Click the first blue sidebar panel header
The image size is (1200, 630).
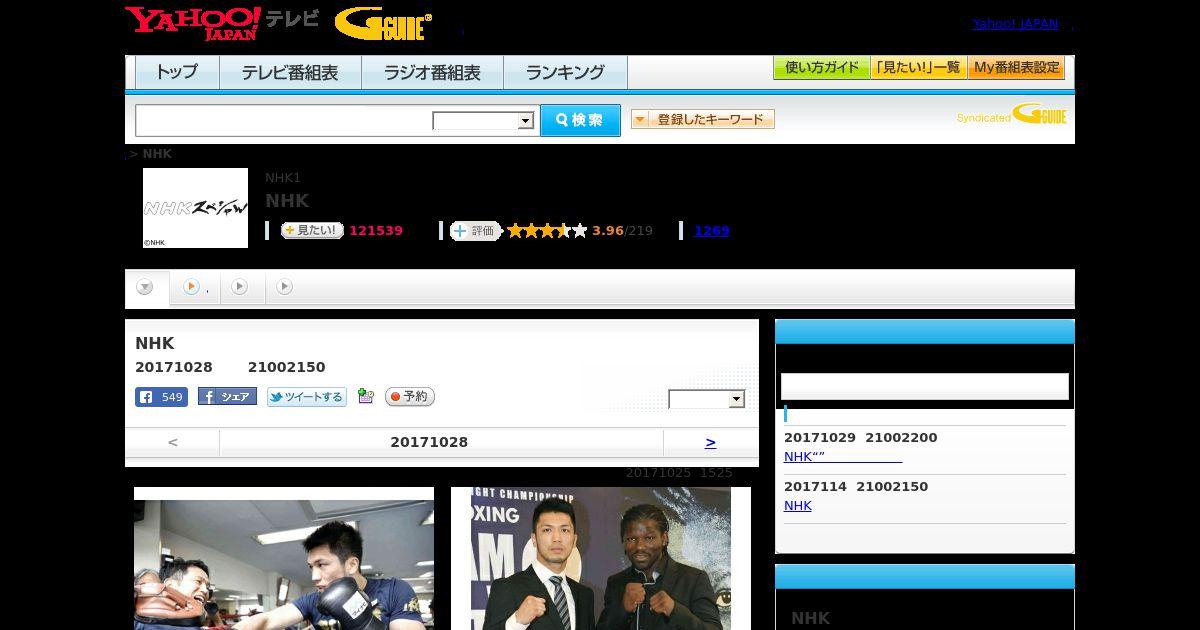tap(925, 332)
